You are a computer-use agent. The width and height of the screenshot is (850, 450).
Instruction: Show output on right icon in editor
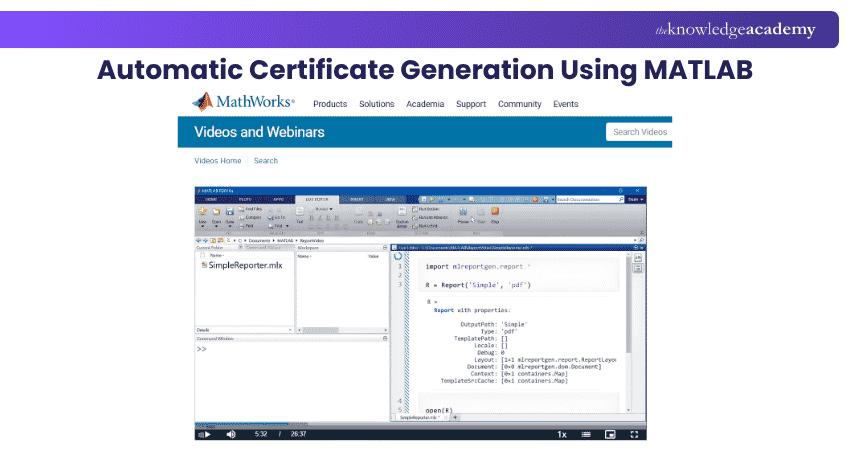[x=638, y=258]
